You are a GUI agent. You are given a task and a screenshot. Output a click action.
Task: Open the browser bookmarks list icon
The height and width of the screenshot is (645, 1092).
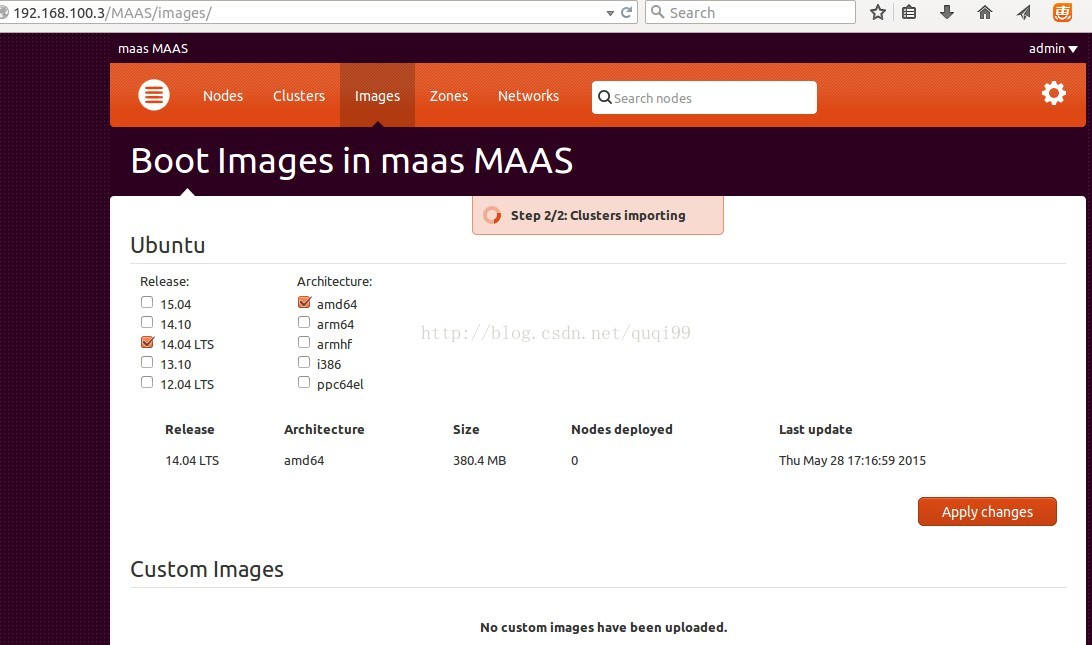(x=909, y=12)
